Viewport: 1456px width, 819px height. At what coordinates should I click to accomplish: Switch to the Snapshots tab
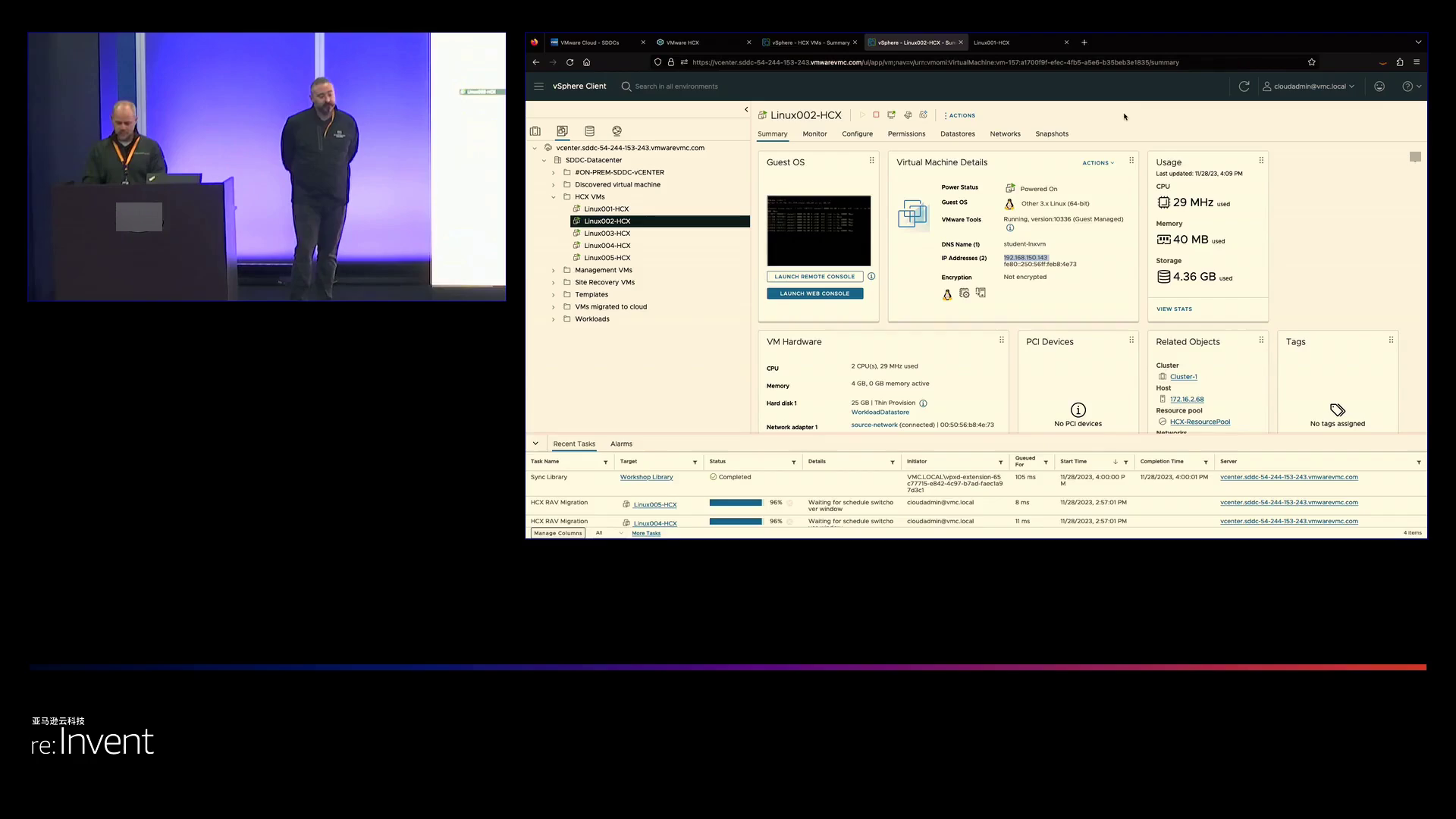click(x=1051, y=134)
